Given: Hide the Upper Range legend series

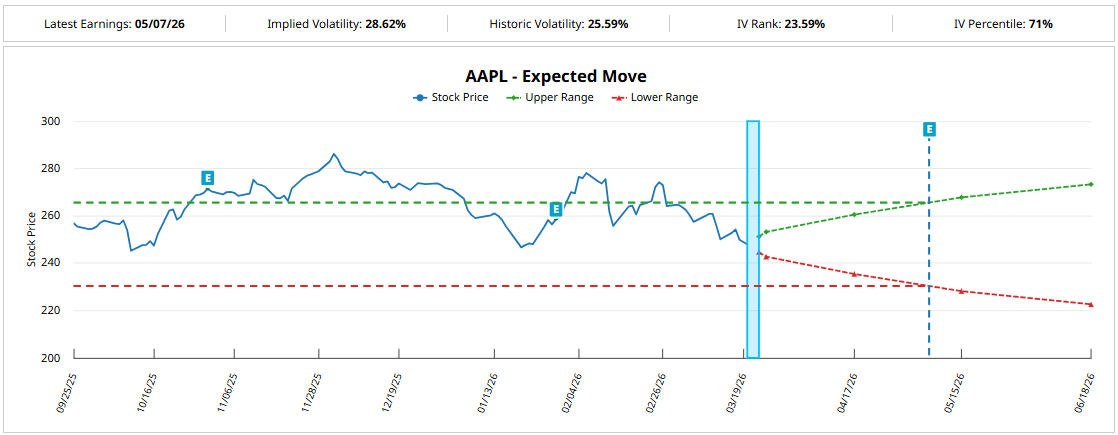Looking at the screenshot, I should pos(551,98).
